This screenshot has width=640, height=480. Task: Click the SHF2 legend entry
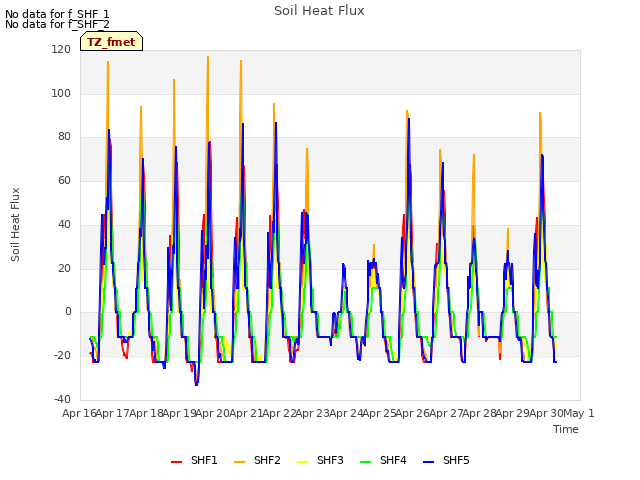257,460
